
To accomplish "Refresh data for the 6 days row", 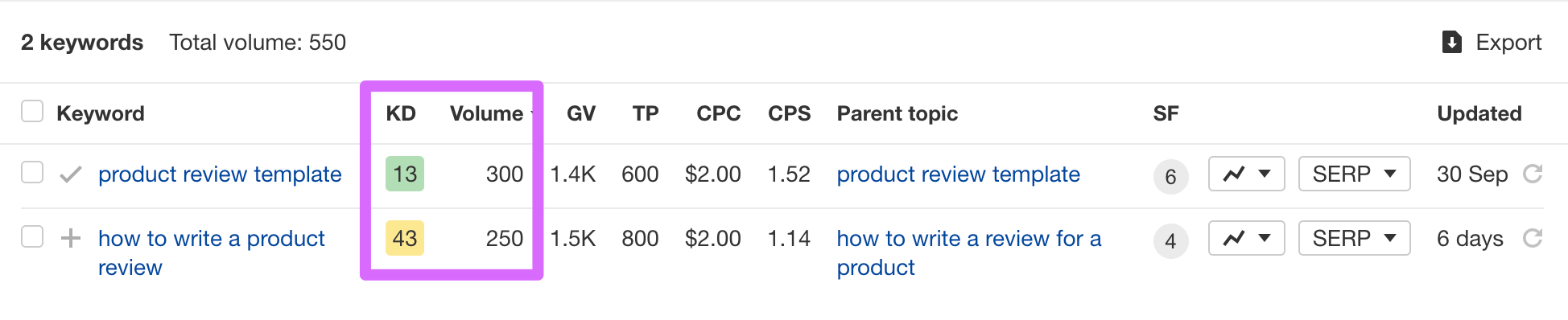I will pyautogui.click(x=1533, y=238).
